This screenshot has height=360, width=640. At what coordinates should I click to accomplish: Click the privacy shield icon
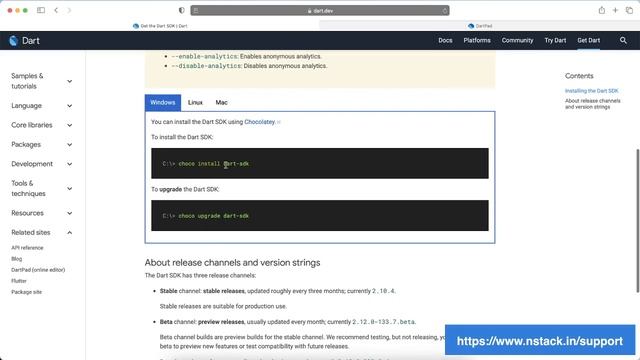tap(182, 10)
